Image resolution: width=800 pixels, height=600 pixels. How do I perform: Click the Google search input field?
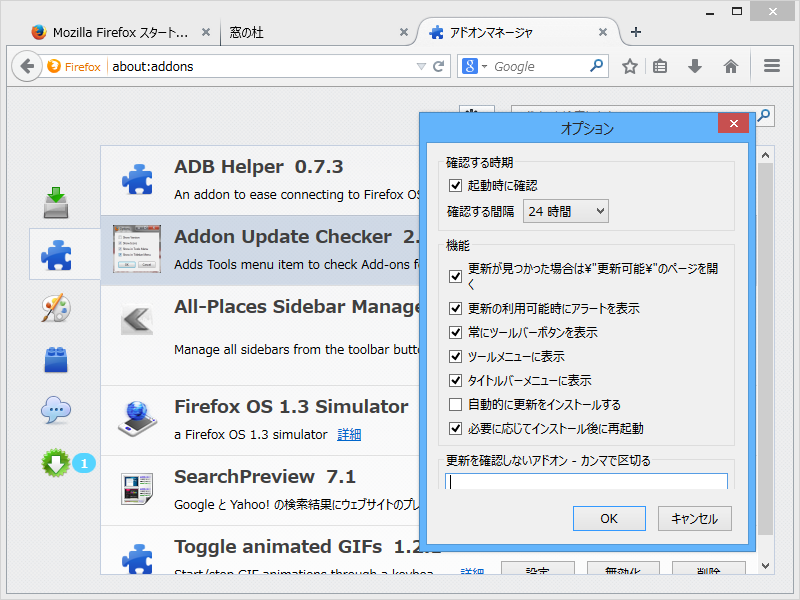point(539,66)
